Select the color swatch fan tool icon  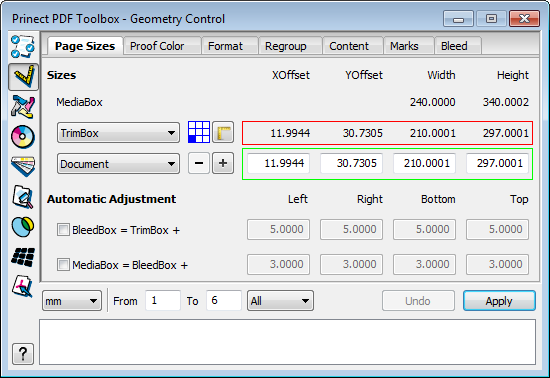[x=23, y=166]
